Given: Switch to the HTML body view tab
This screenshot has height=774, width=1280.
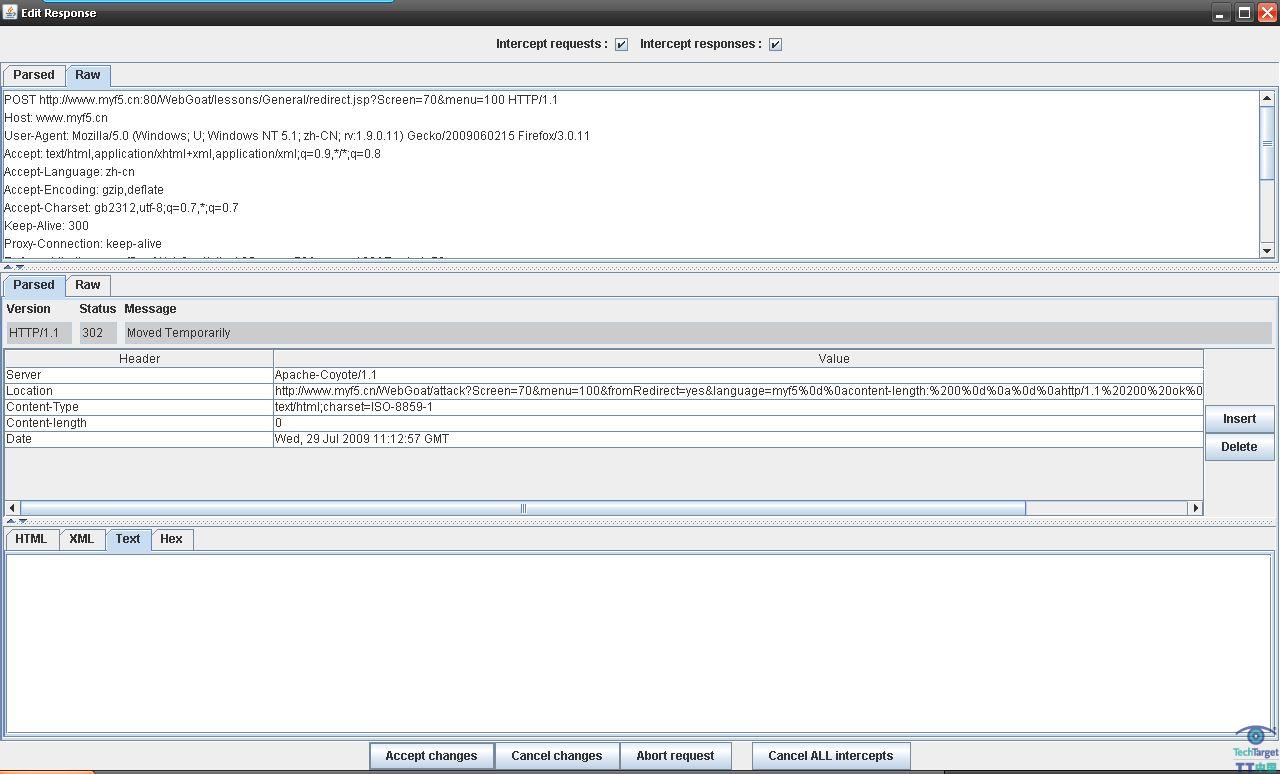Looking at the screenshot, I should (x=31, y=539).
